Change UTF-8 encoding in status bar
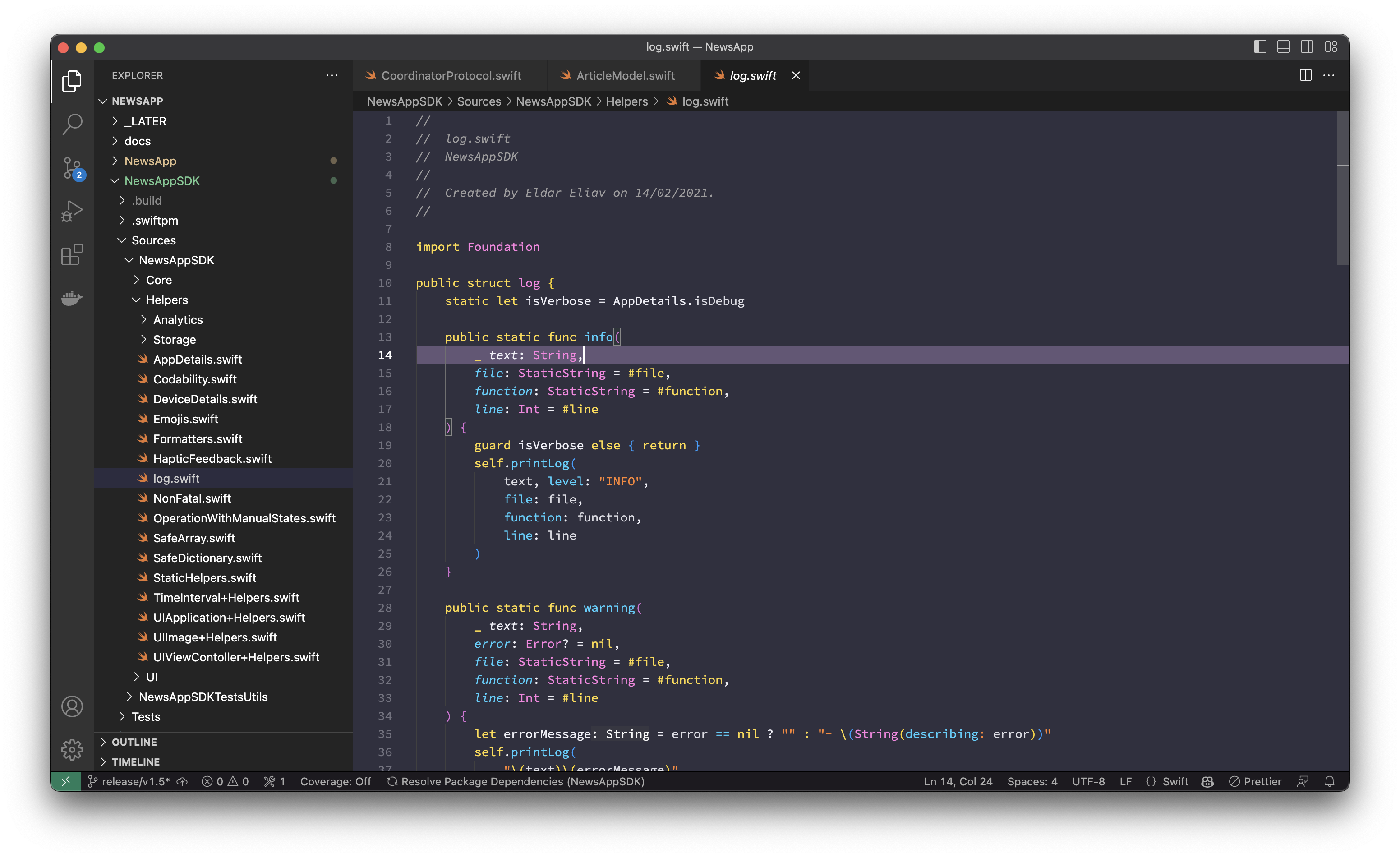The height and width of the screenshot is (858, 1400). pyautogui.click(x=1088, y=781)
